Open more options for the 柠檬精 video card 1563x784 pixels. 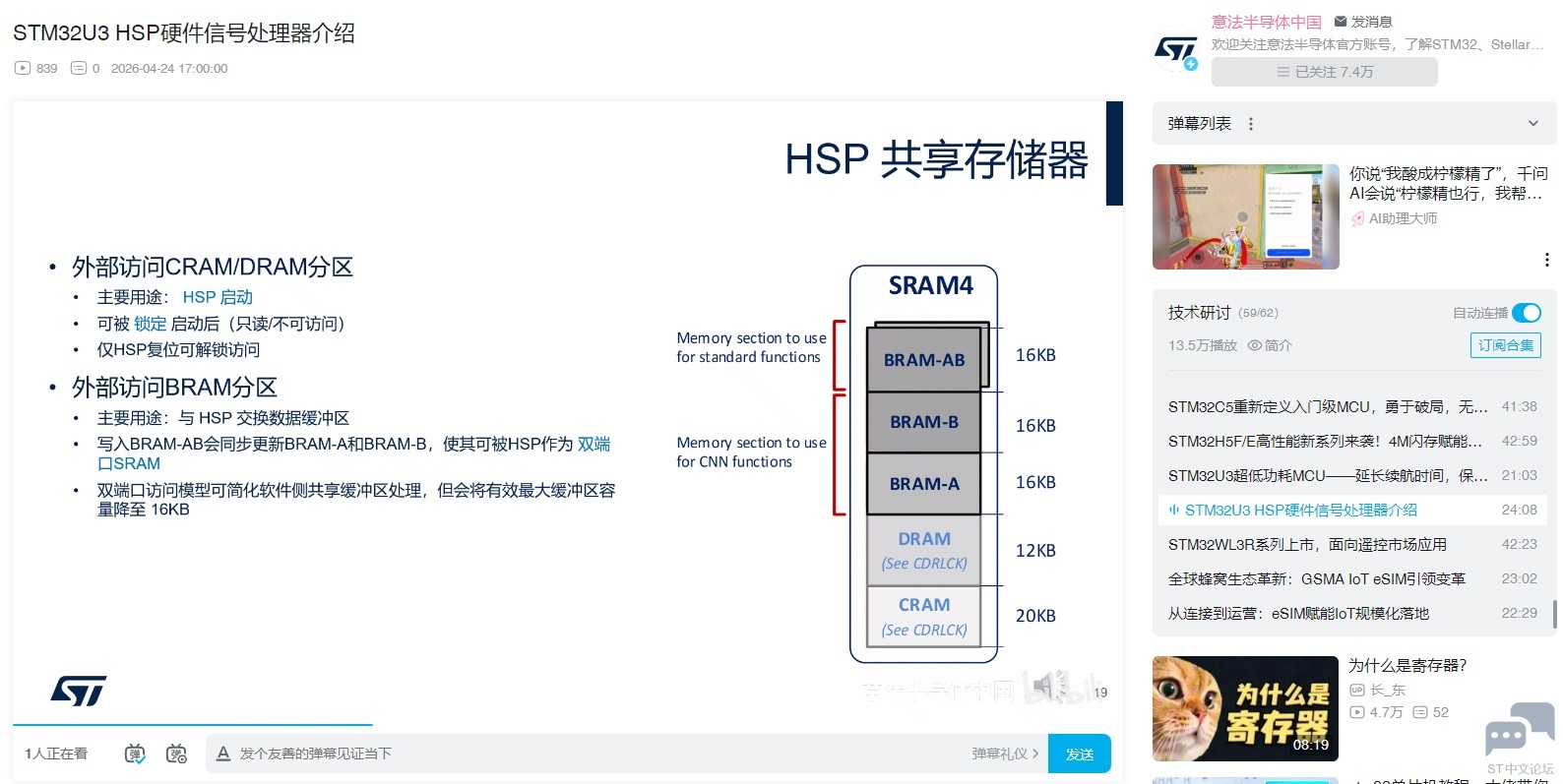point(1547,260)
